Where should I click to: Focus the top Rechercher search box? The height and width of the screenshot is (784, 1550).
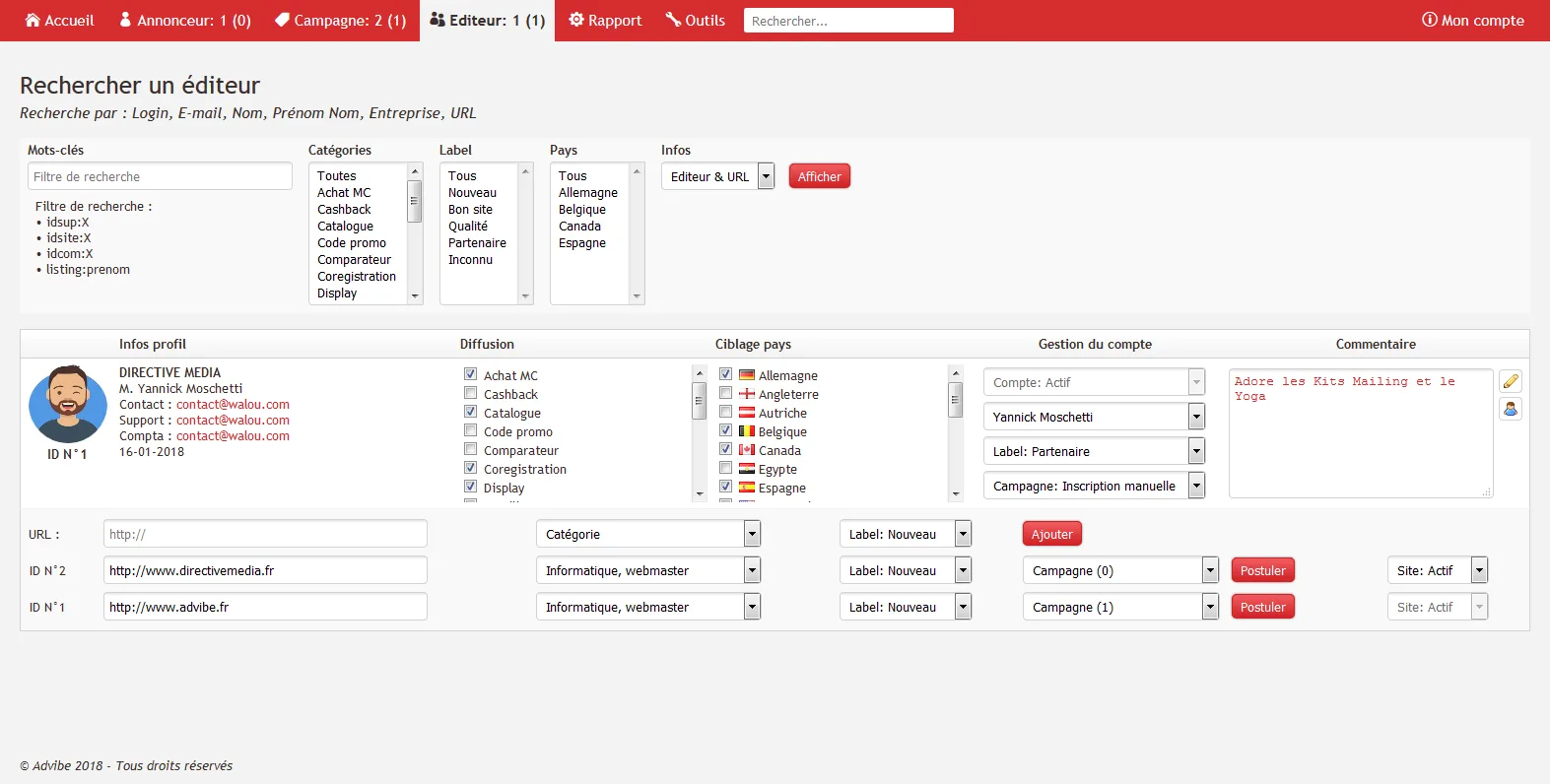[x=848, y=21]
